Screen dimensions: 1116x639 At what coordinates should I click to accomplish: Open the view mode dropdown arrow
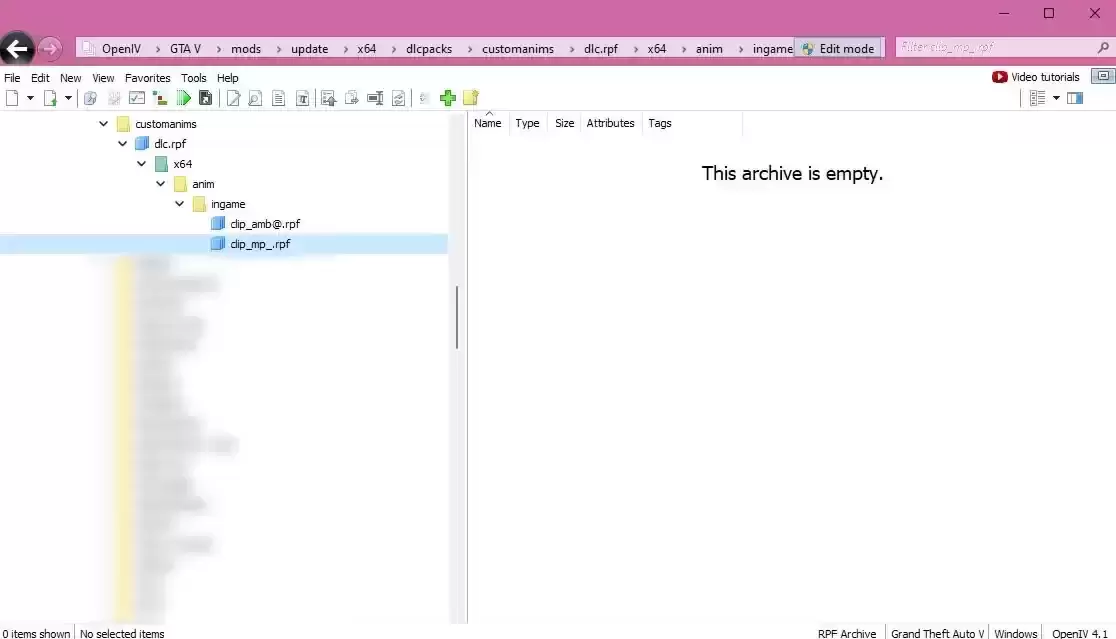point(1056,98)
